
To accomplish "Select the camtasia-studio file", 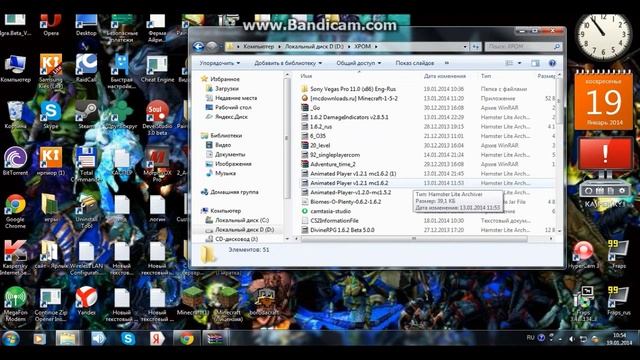I will tap(330, 211).
